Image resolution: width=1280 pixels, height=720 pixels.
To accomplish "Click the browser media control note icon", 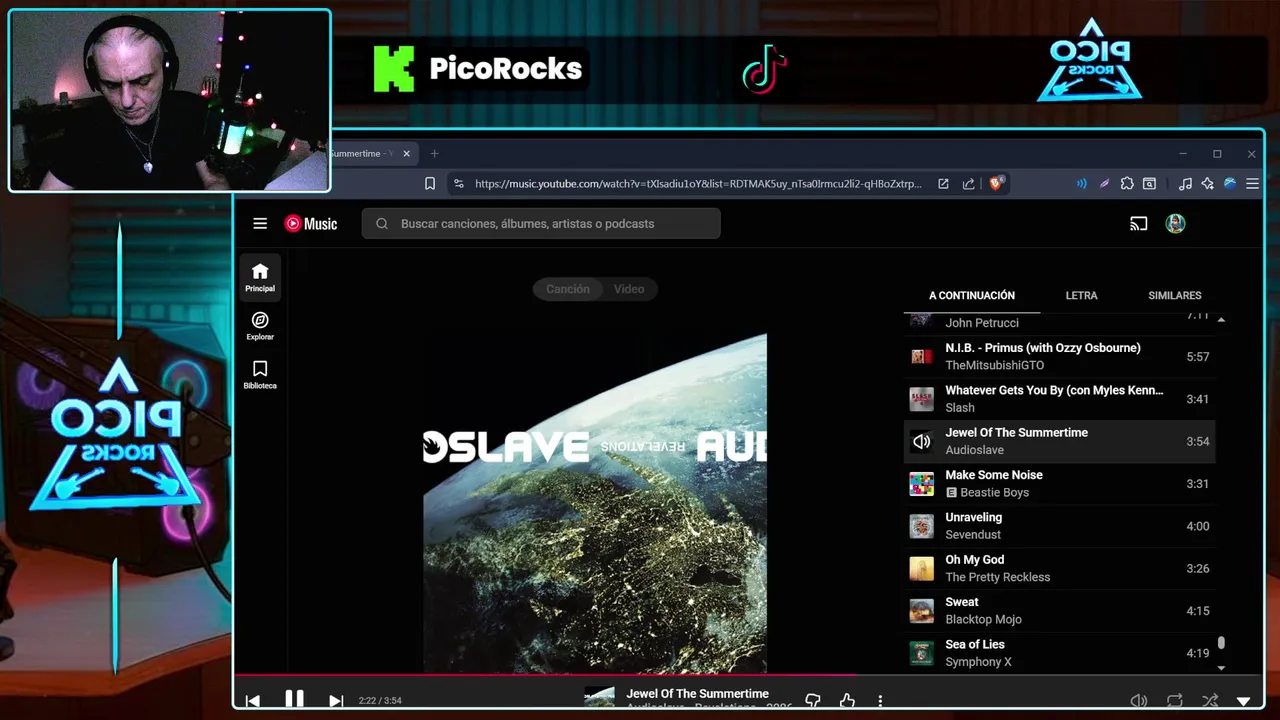I will click(1185, 184).
